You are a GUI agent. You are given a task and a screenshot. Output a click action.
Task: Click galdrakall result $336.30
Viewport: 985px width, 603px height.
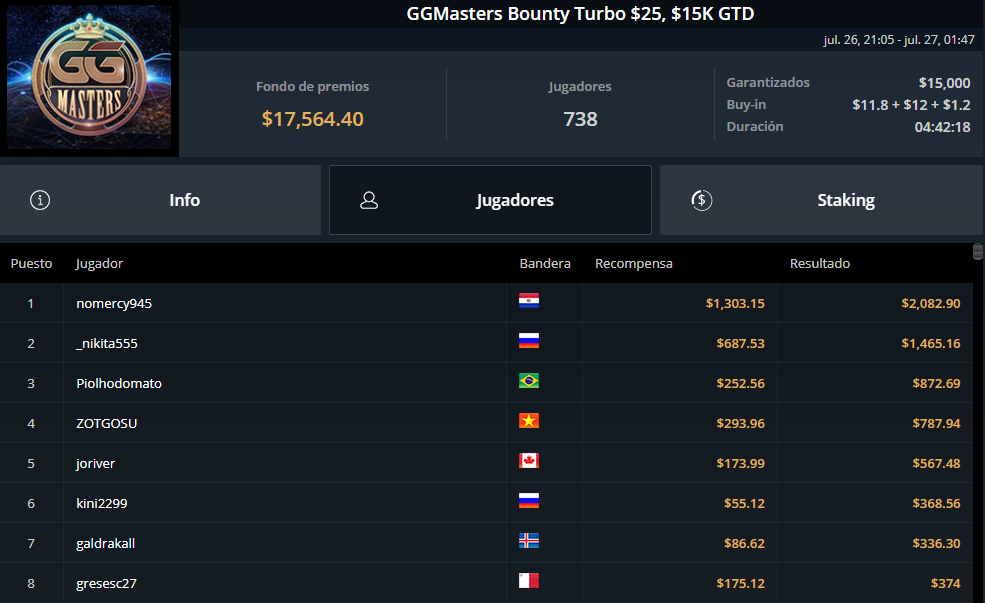pos(936,543)
